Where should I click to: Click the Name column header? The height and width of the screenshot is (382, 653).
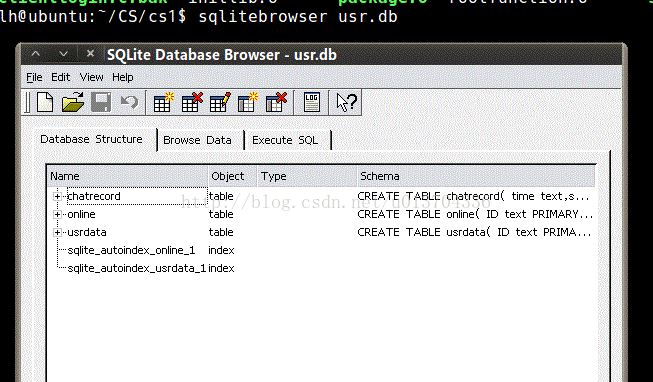pos(128,176)
